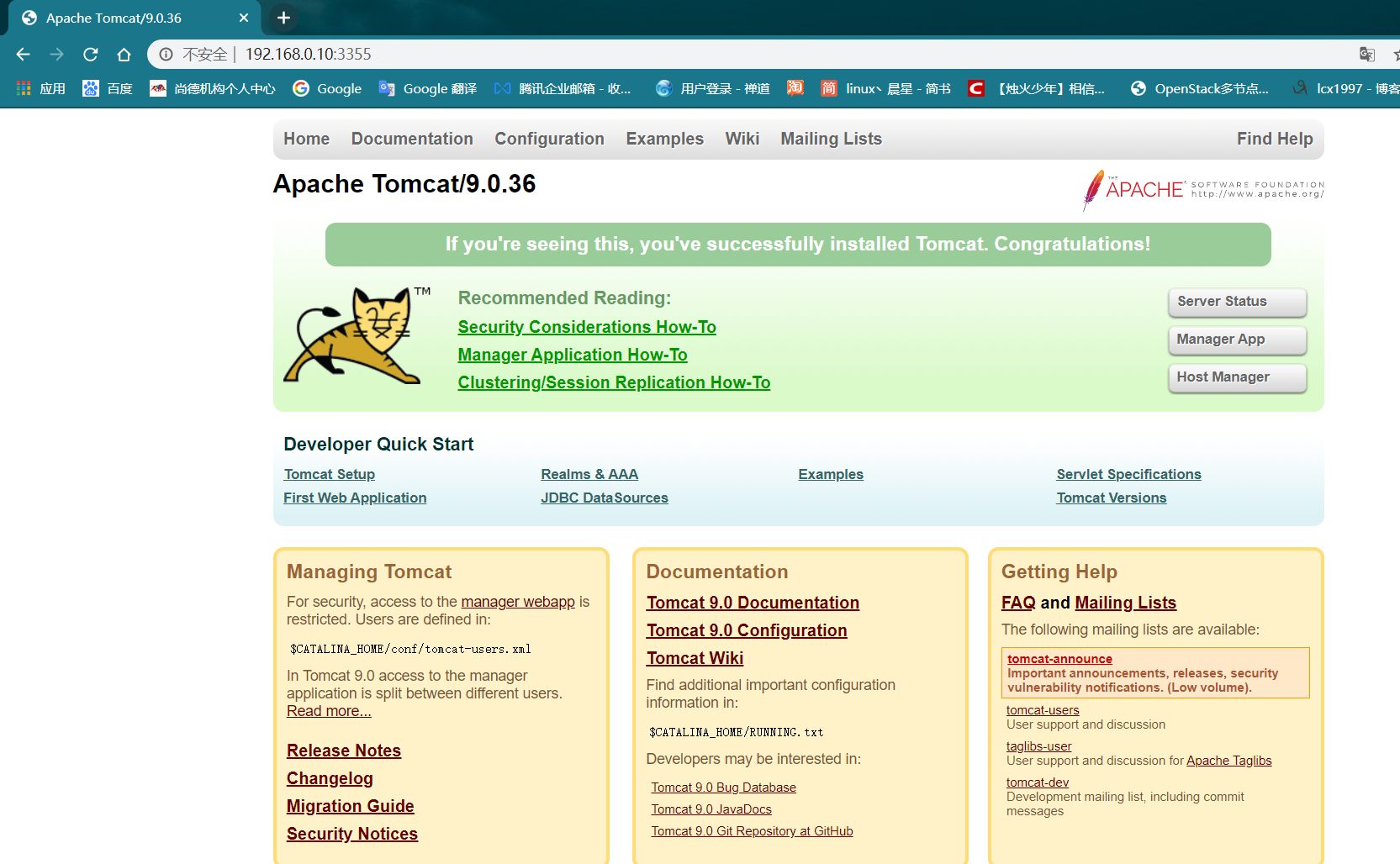Open the JDBC DataSources link
This screenshot has height=864, width=1400.
pyautogui.click(x=605, y=498)
